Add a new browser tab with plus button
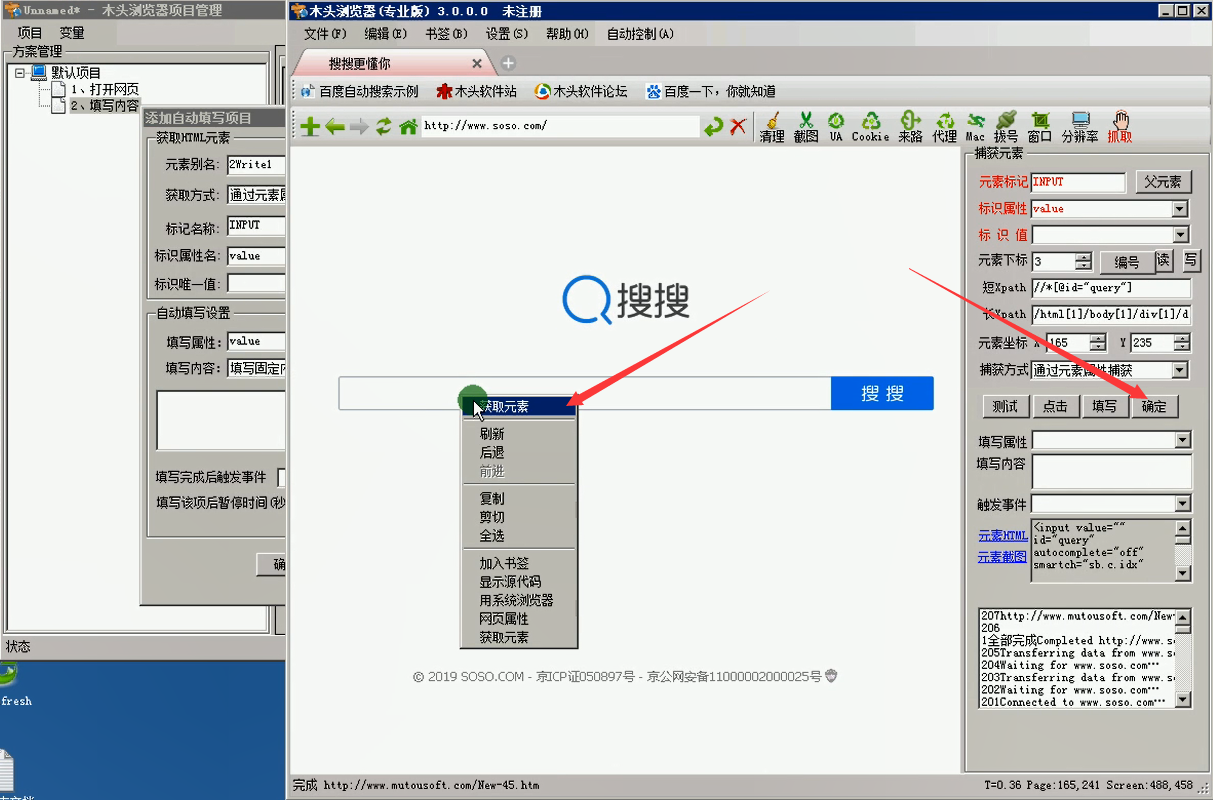The image size is (1213, 800). (x=508, y=63)
